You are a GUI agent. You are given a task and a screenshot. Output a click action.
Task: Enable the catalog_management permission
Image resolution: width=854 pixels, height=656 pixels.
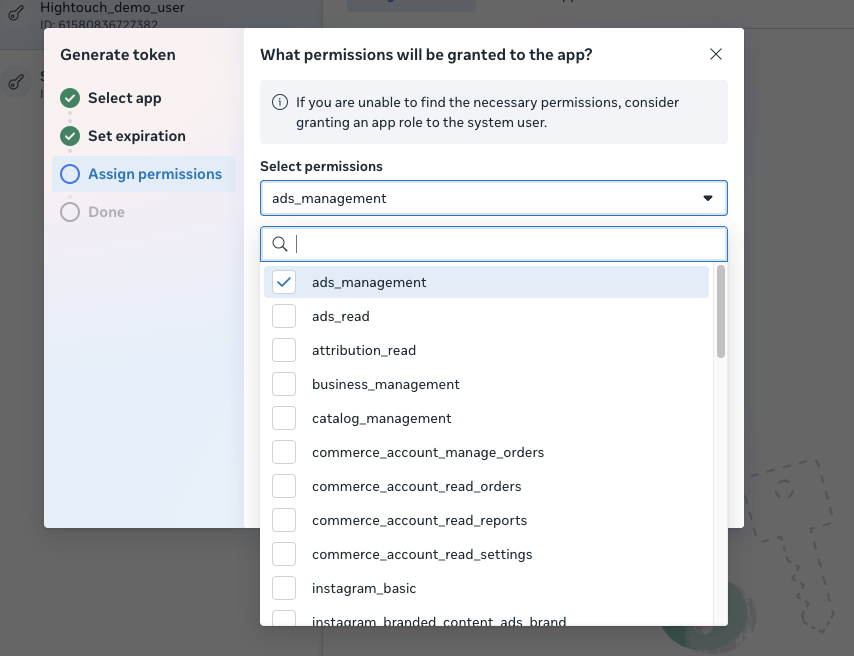click(x=283, y=418)
